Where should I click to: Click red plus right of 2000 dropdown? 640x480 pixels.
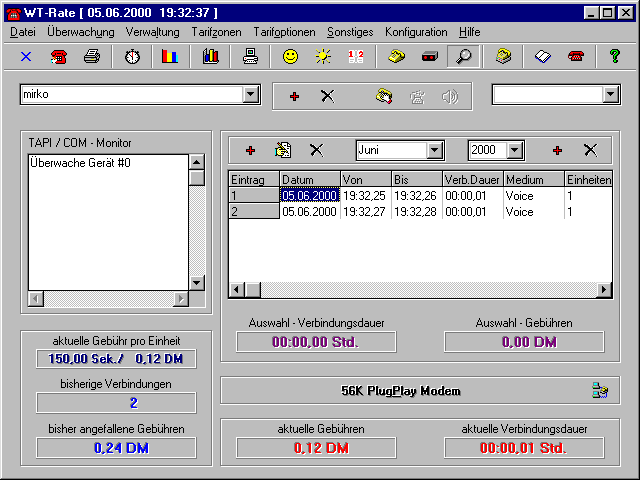[558, 150]
